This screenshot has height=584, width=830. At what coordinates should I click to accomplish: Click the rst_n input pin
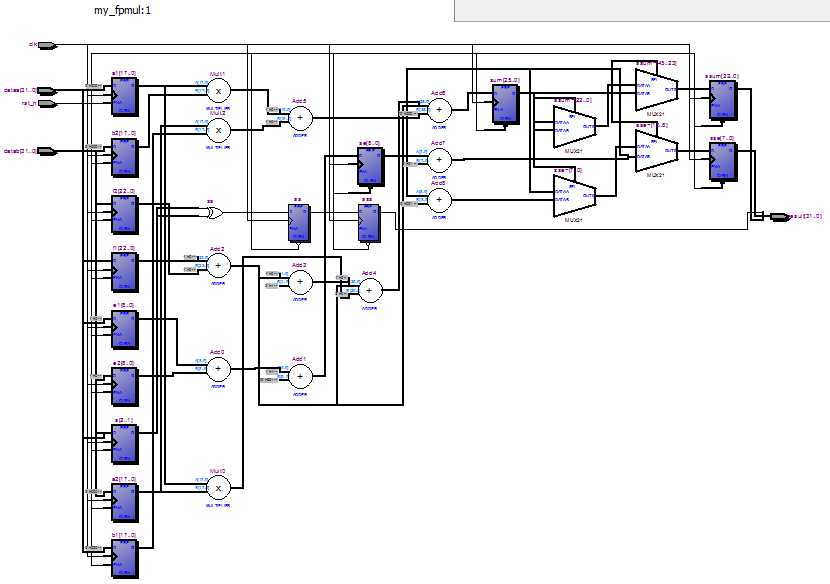47,104
